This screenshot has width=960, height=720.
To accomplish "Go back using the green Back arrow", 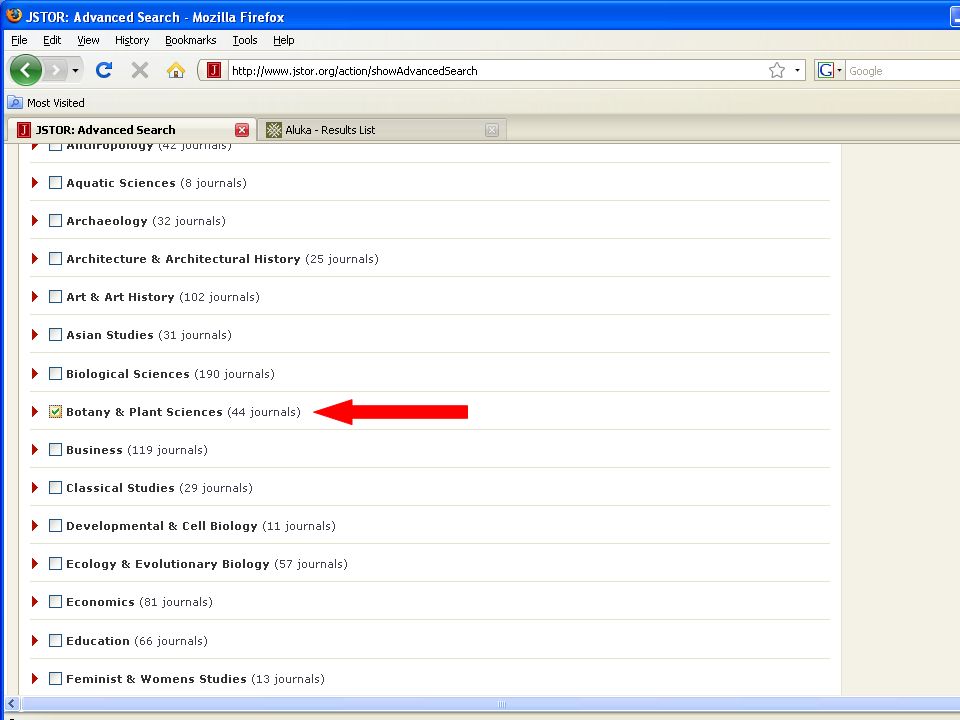I will pyautogui.click(x=25, y=70).
